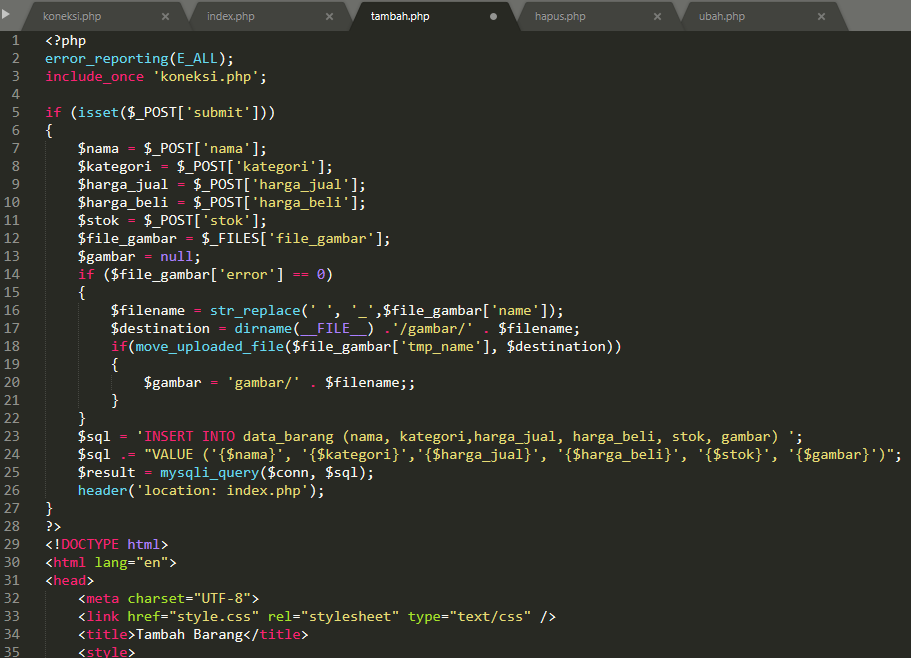Click line number 35 in the gutter
This screenshot has height=658, width=911.
[x=12, y=652]
